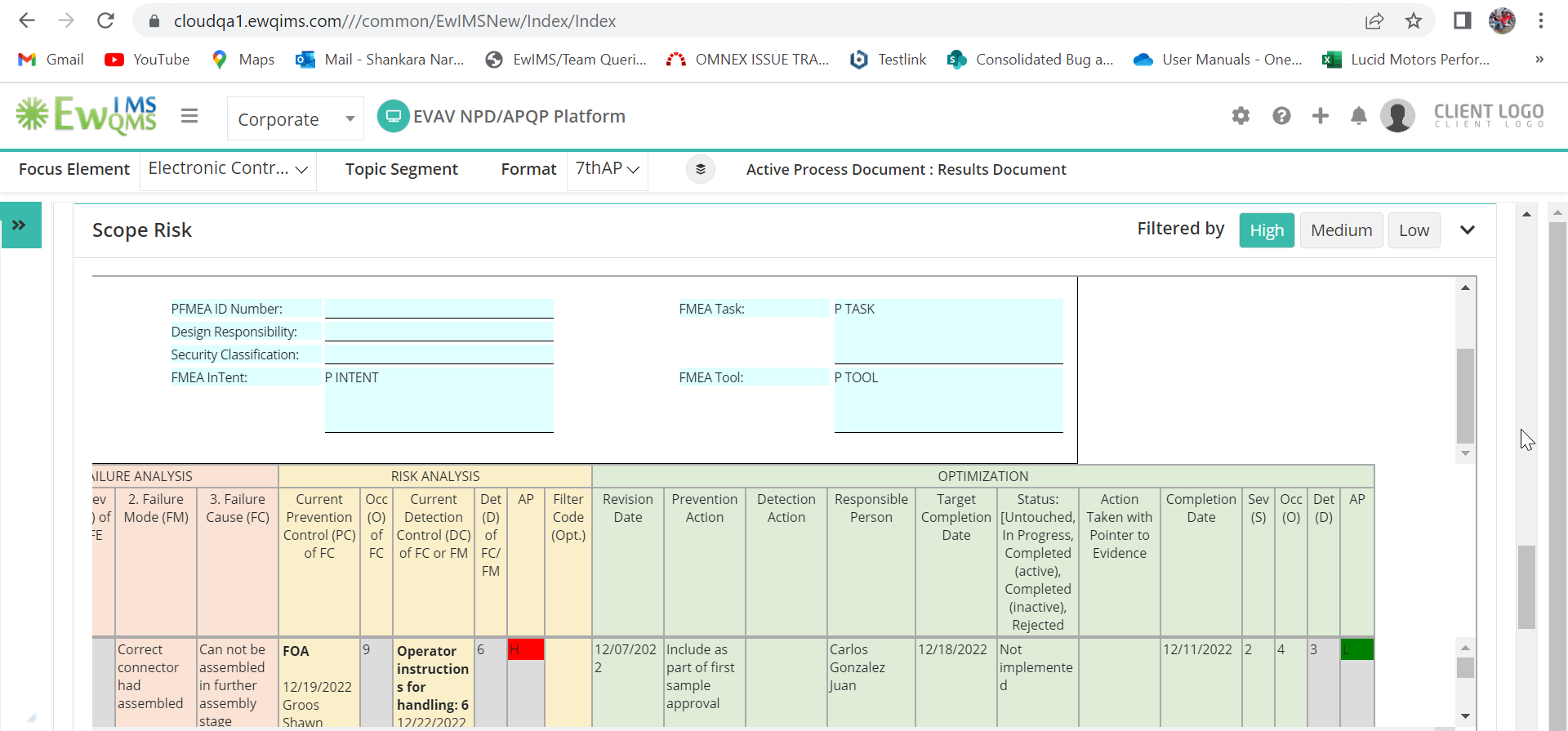This screenshot has height=731, width=1568.
Task: Collapse the Scope Risk panel chevron
Action: click(1468, 230)
